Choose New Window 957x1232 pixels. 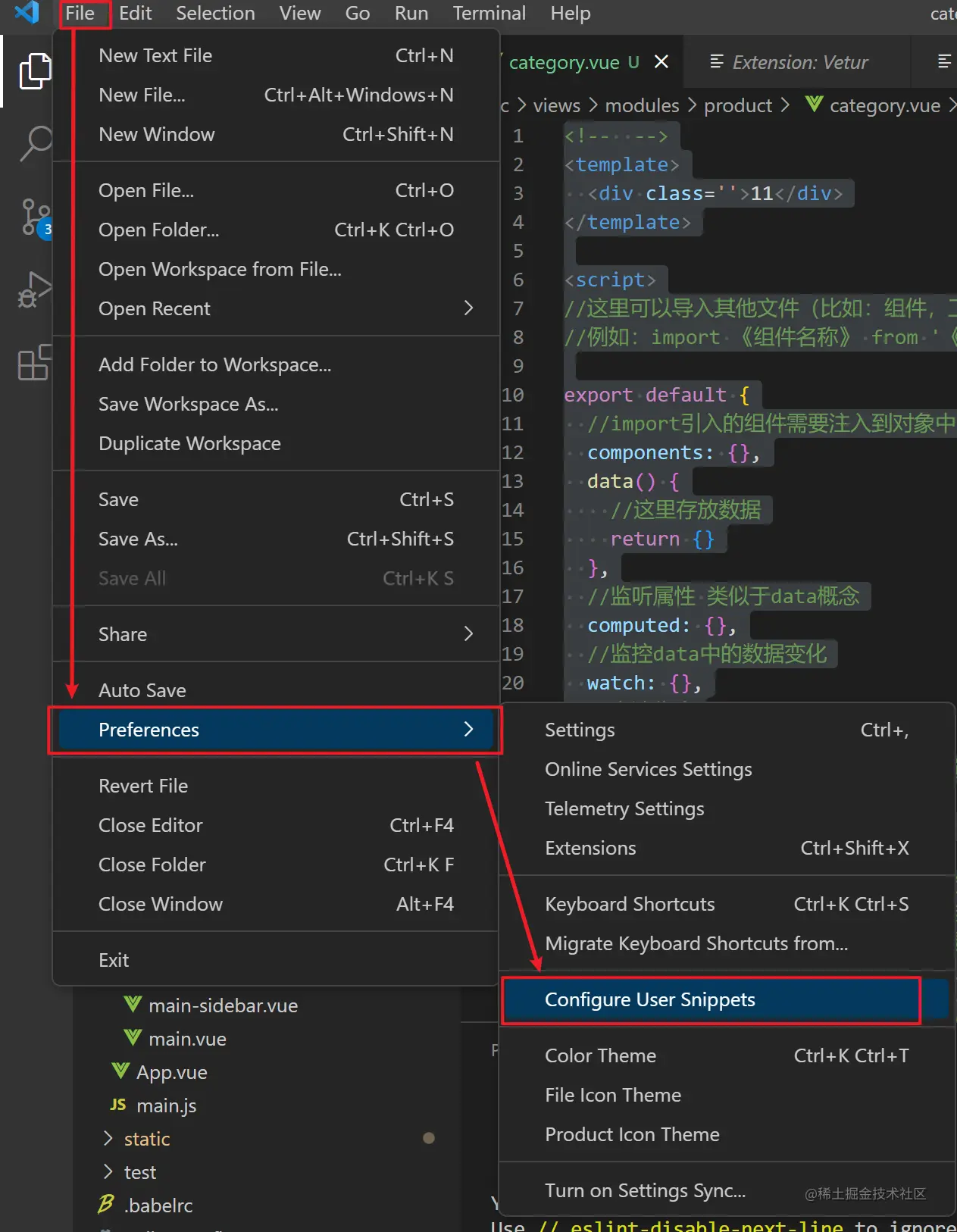(x=276, y=134)
